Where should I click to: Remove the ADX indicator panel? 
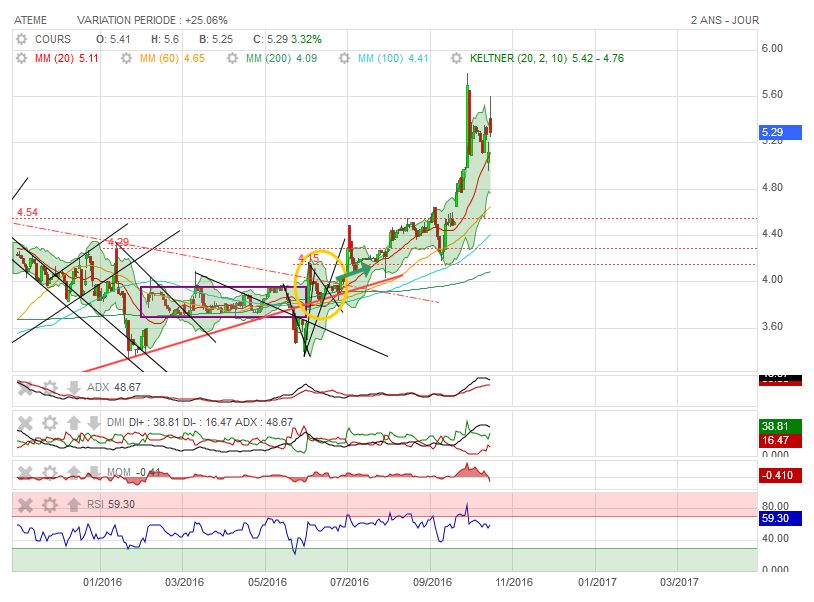point(25,387)
